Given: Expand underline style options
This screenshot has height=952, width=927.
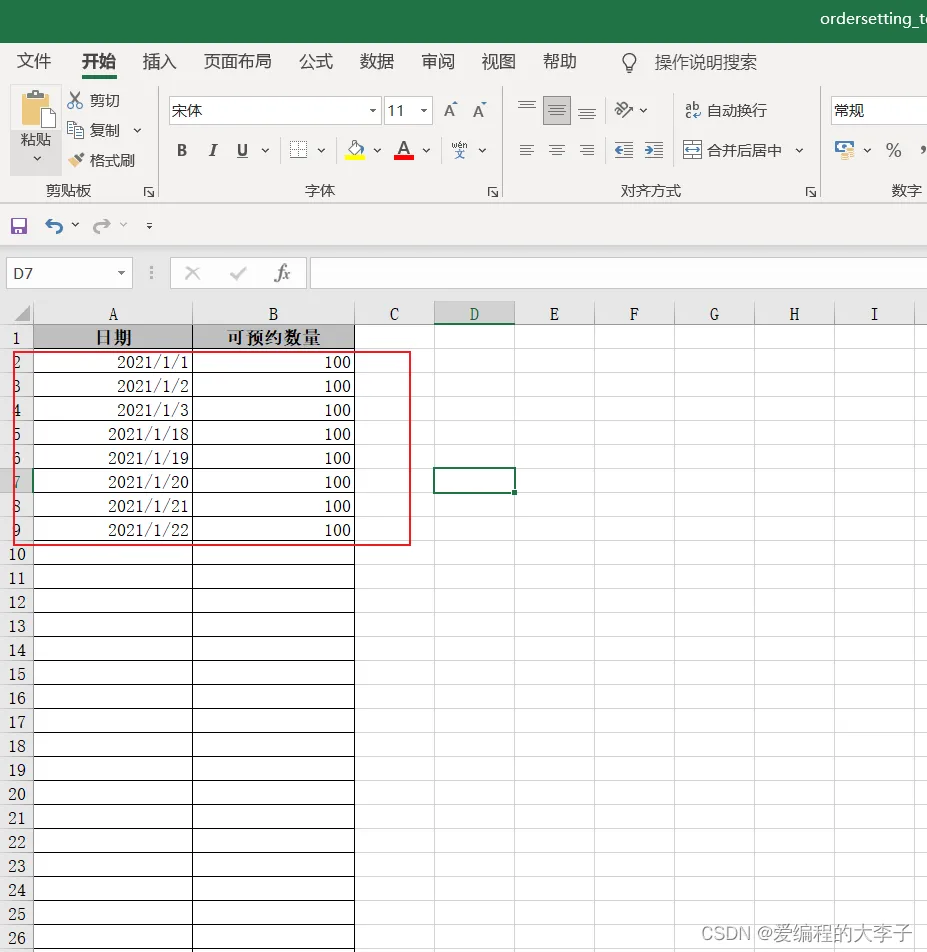Looking at the screenshot, I should pos(265,150).
